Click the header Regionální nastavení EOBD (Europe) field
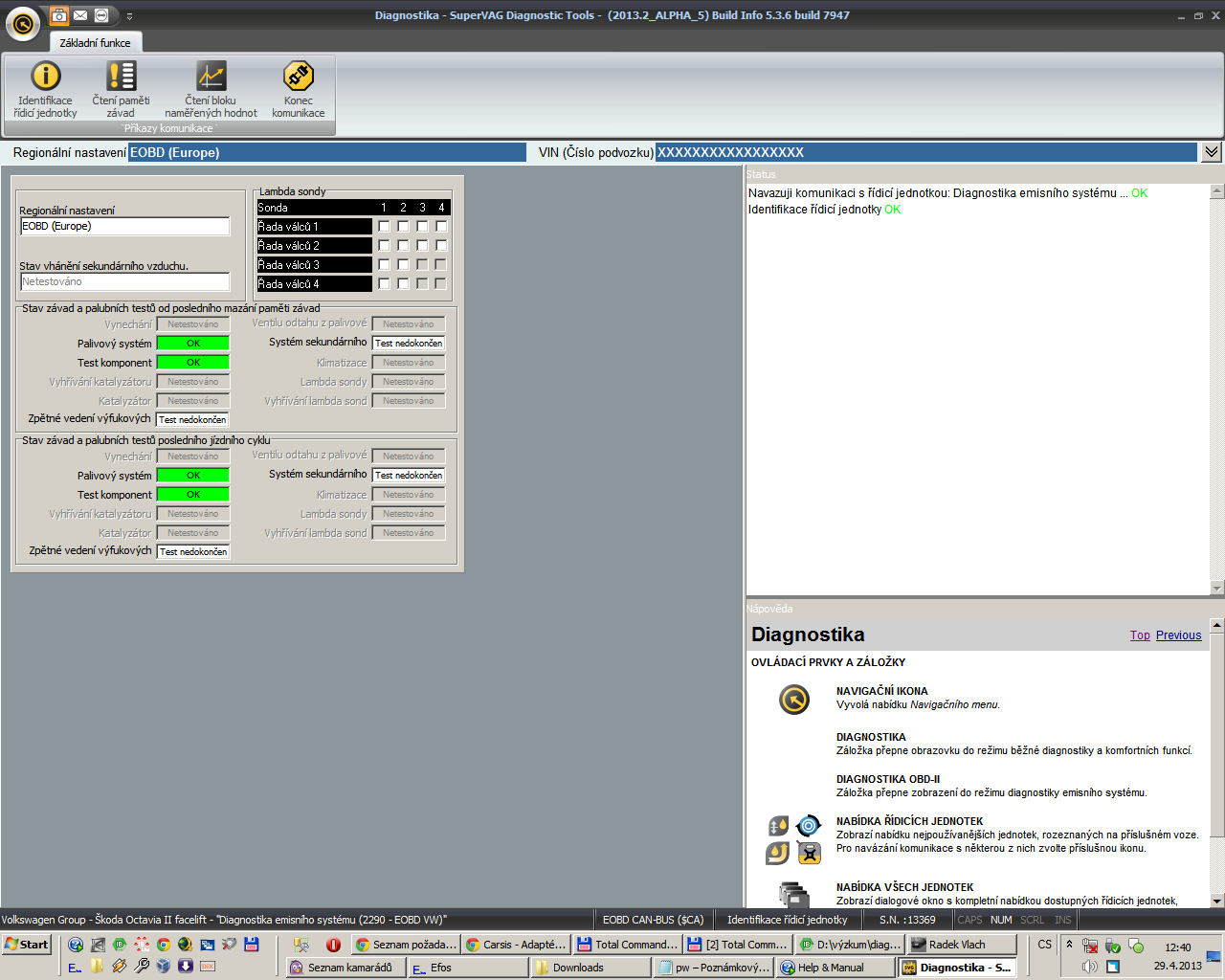 [x=327, y=152]
